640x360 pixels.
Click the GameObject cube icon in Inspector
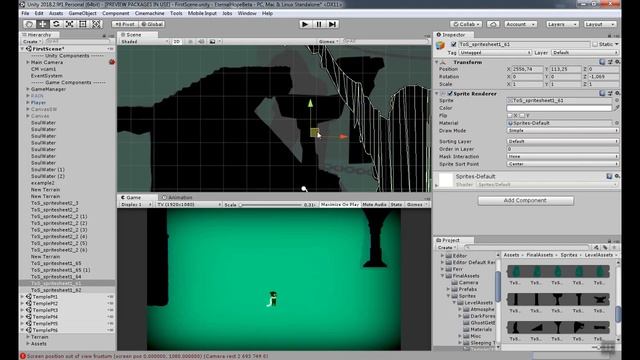coord(440,45)
